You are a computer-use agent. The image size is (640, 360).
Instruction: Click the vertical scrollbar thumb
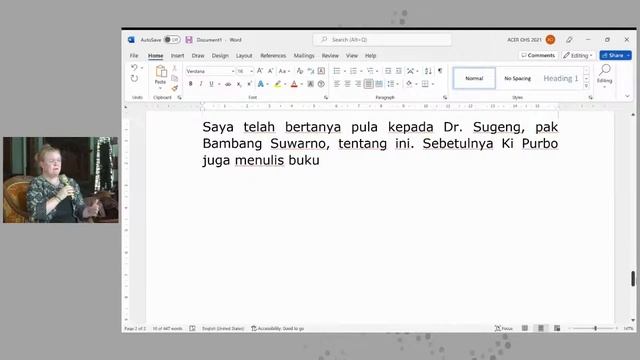pyautogui.click(x=633, y=278)
